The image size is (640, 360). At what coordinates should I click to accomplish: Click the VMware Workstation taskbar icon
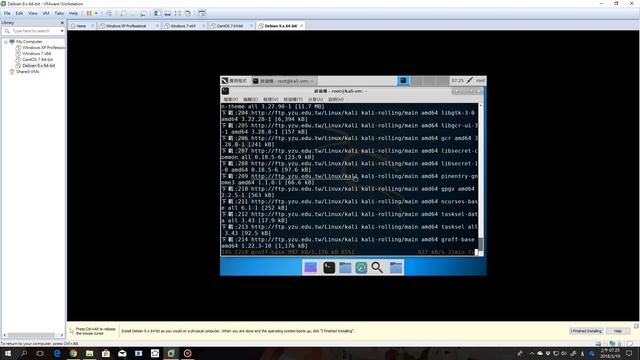pyautogui.click(x=171, y=353)
